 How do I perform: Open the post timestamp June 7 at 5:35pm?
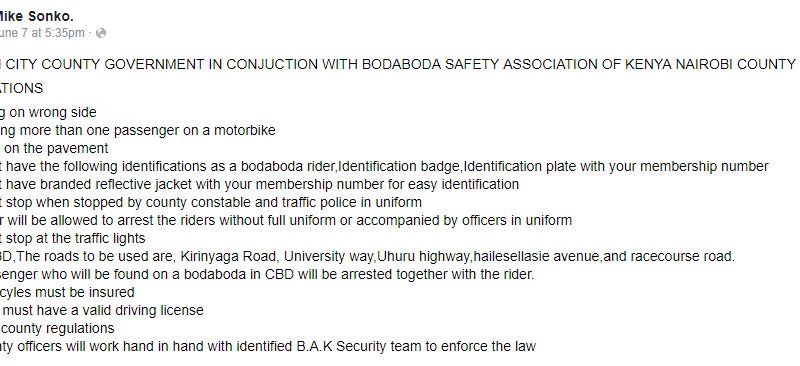(42, 33)
